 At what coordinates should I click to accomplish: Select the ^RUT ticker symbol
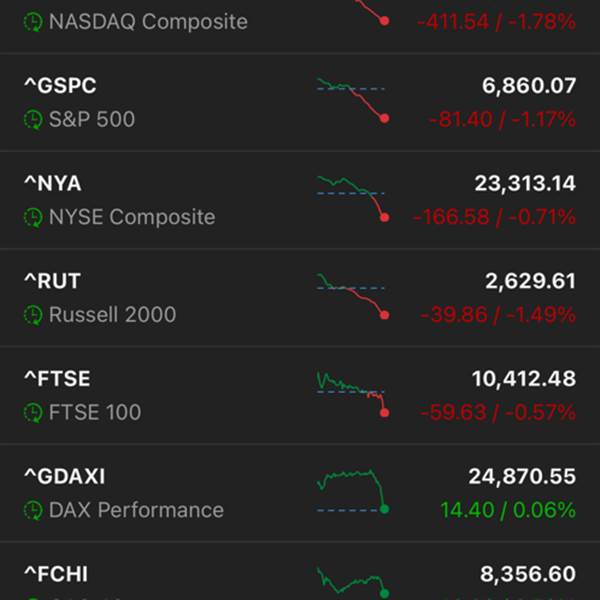tap(52, 282)
